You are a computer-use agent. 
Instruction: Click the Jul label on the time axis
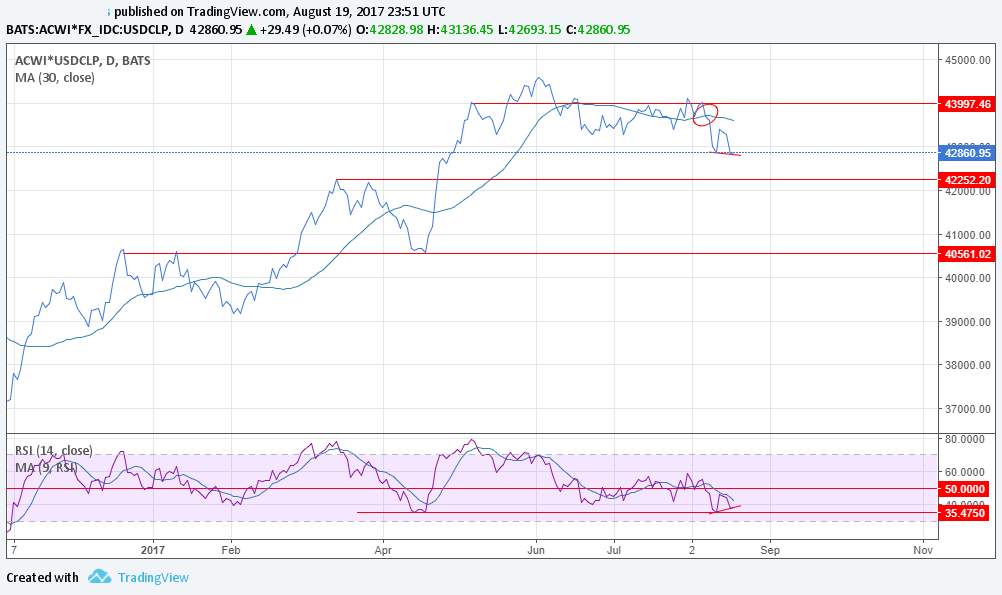[614, 550]
